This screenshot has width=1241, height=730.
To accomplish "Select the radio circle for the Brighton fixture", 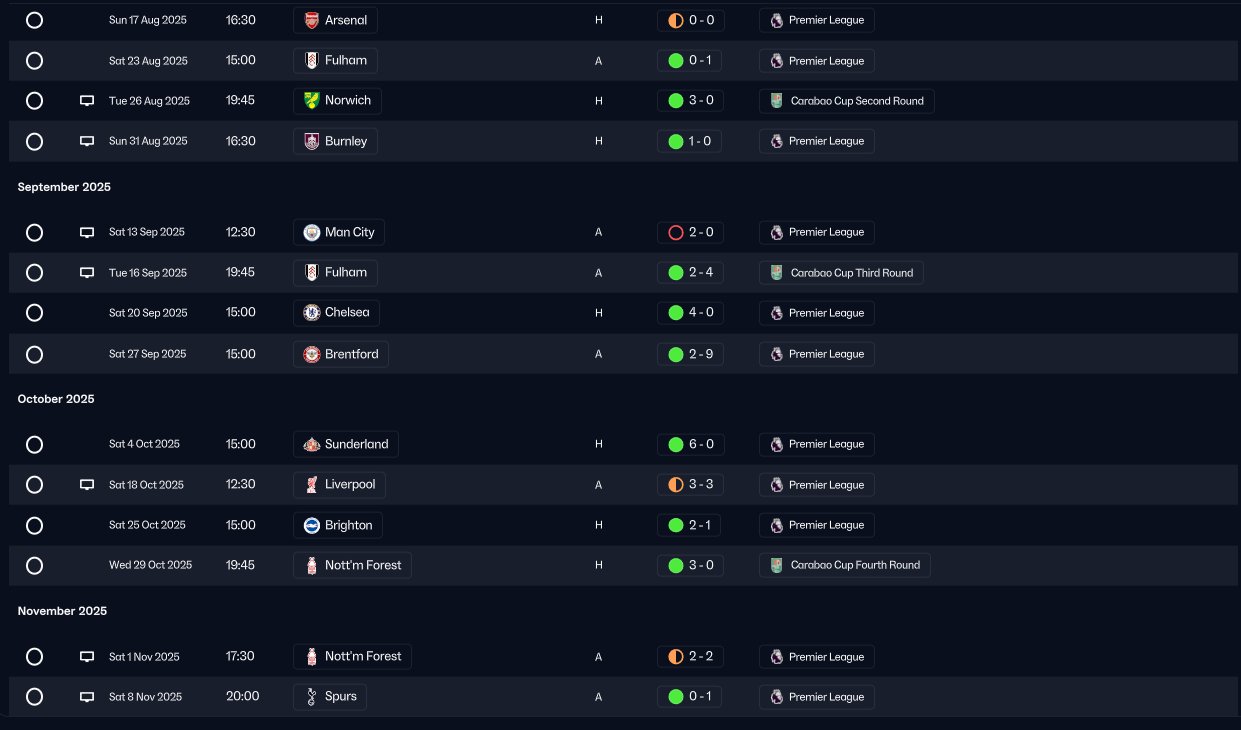I will pos(34,525).
